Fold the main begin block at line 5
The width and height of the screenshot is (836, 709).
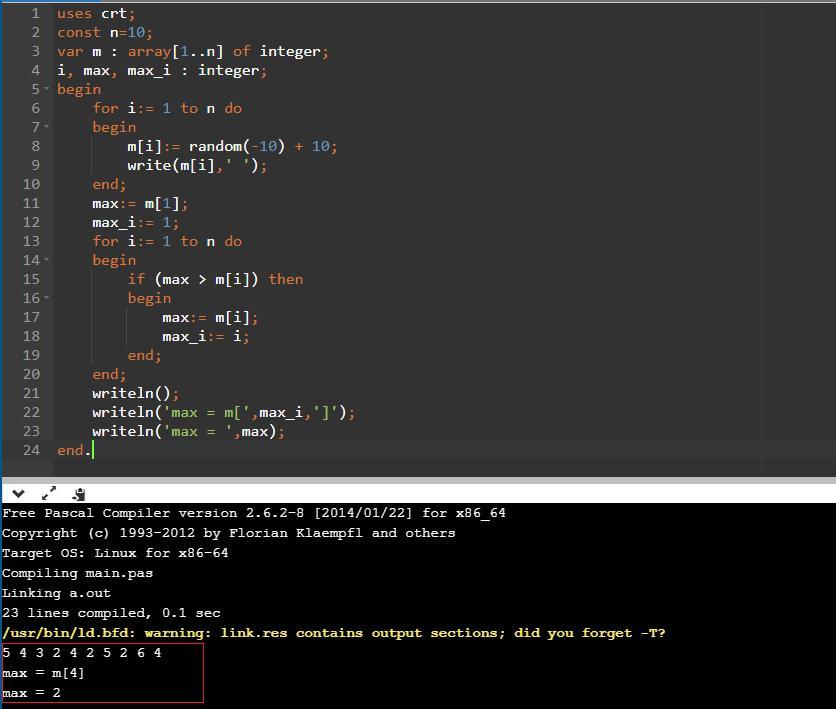[x=46, y=89]
